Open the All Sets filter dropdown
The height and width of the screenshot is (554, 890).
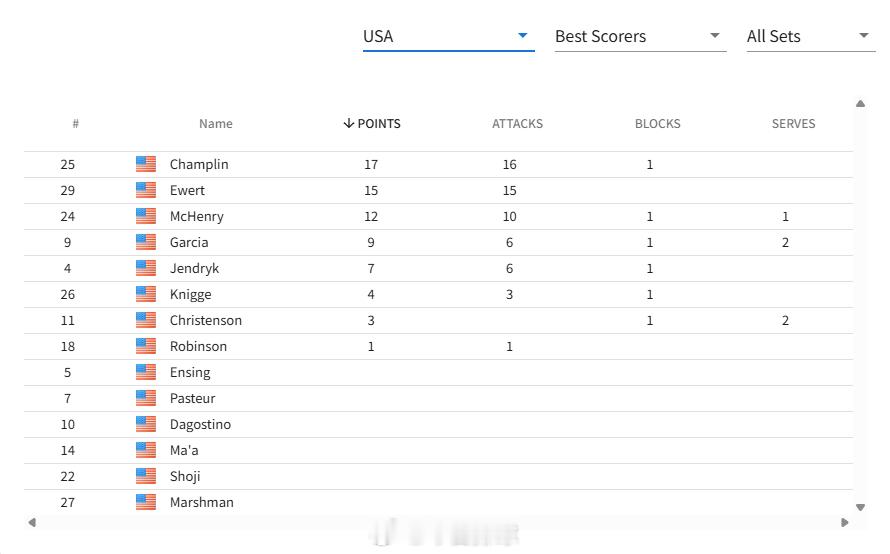coord(811,36)
